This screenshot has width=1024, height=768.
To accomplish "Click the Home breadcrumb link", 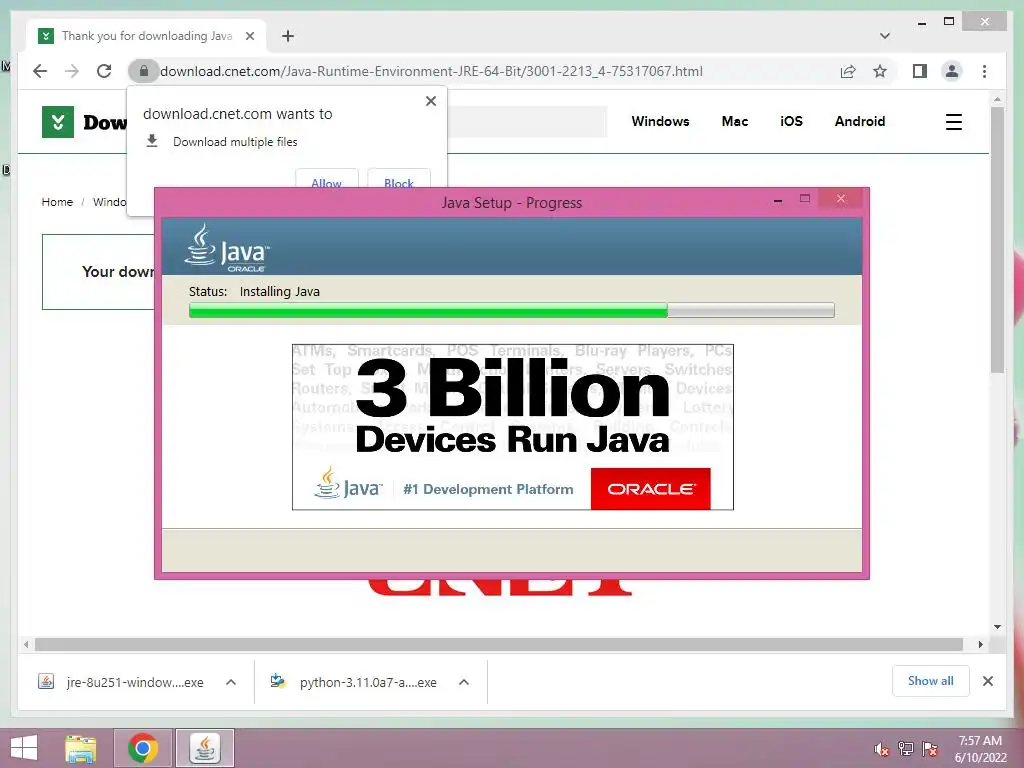I will (57, 202).
